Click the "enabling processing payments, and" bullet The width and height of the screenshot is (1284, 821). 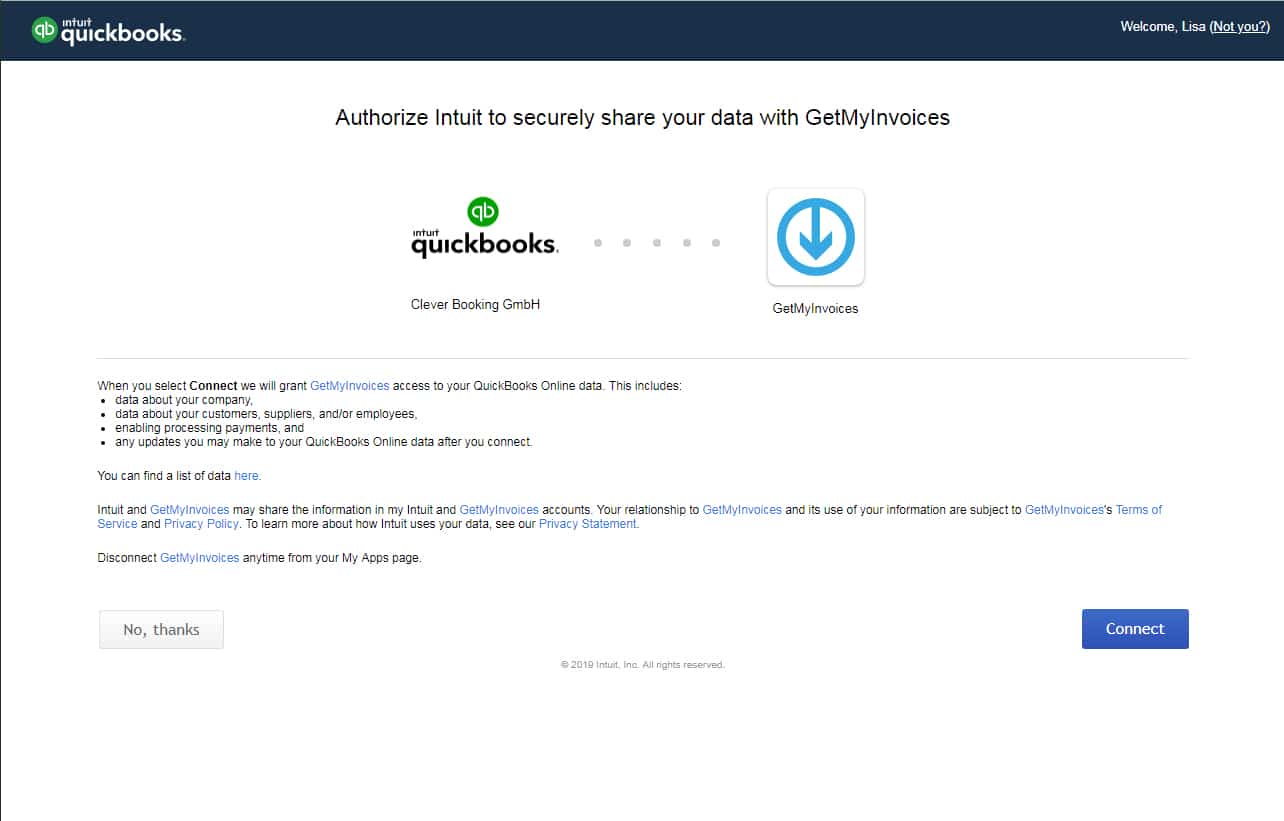coord(210,428)
